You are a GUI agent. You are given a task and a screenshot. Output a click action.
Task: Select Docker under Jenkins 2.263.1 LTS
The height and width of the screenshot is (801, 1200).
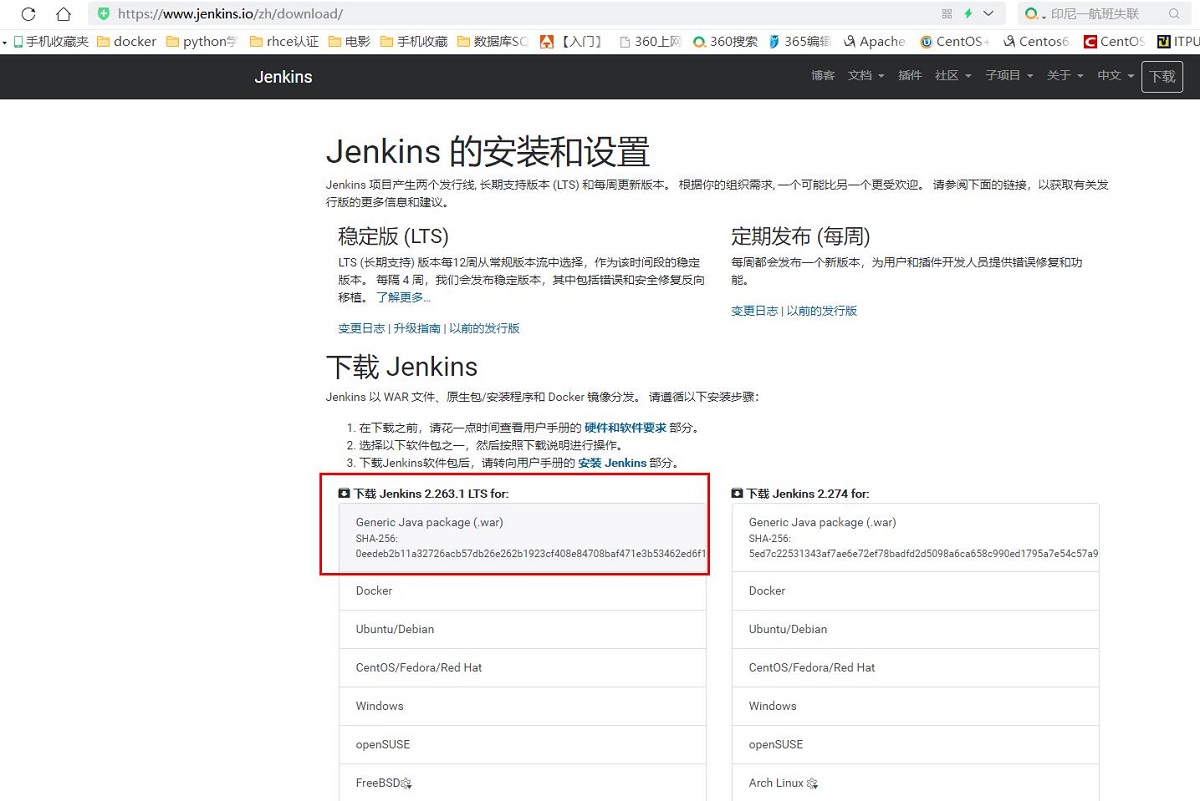click(x=522, y=591)
